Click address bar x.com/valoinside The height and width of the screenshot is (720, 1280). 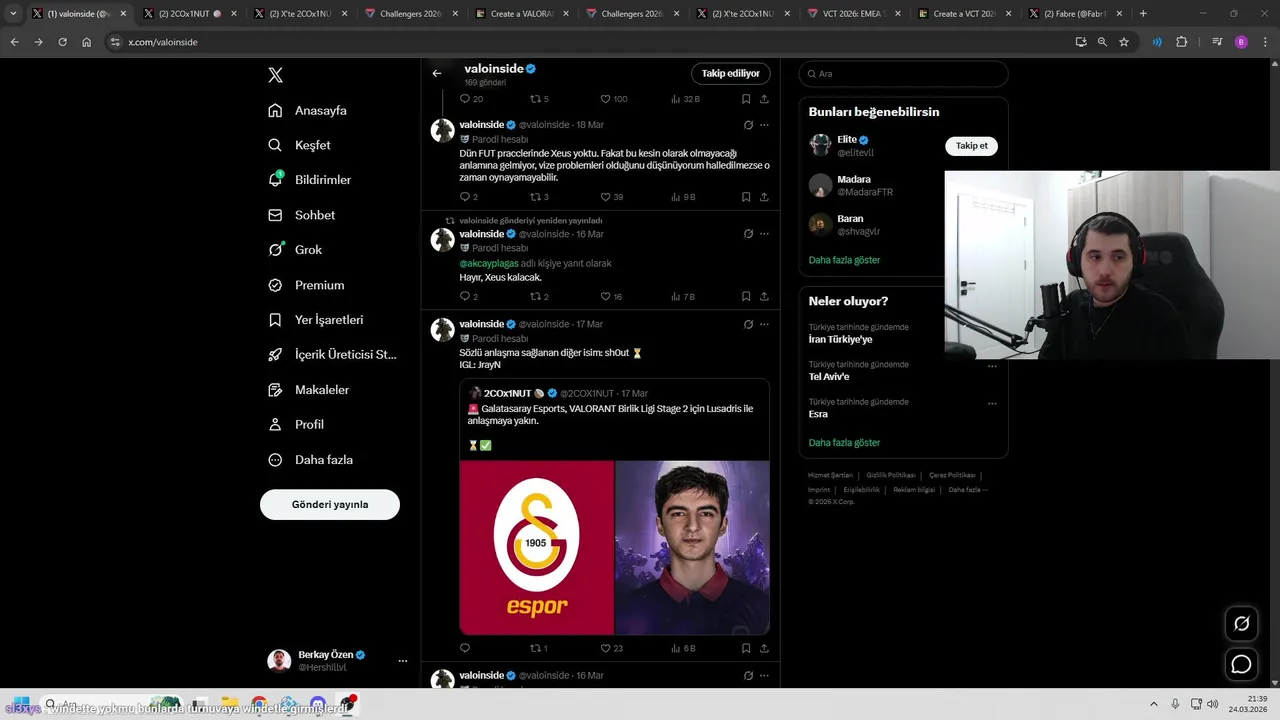coord(163,42)
